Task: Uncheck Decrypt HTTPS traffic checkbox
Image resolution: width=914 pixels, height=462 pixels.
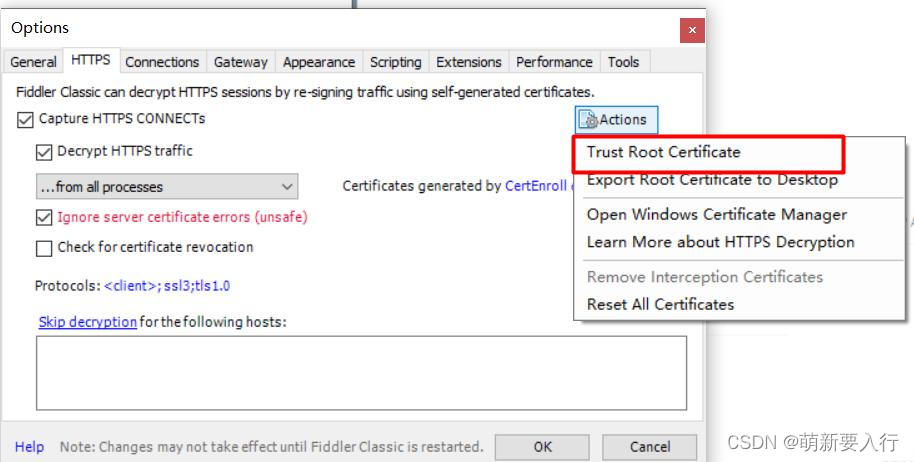Action: pyautogui.click(x=44, y=152)
